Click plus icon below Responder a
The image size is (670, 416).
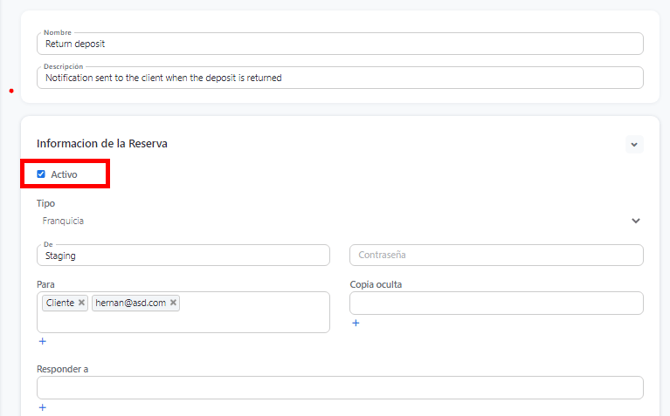(42, 407)
